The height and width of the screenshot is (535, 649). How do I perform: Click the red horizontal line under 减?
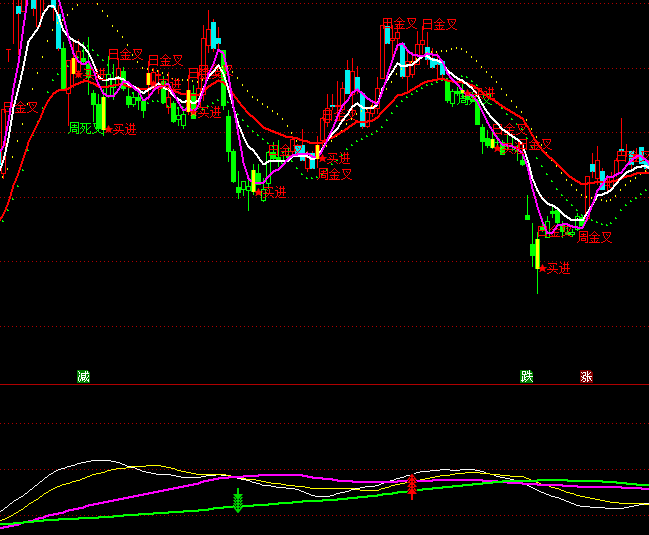coord(300,385)
